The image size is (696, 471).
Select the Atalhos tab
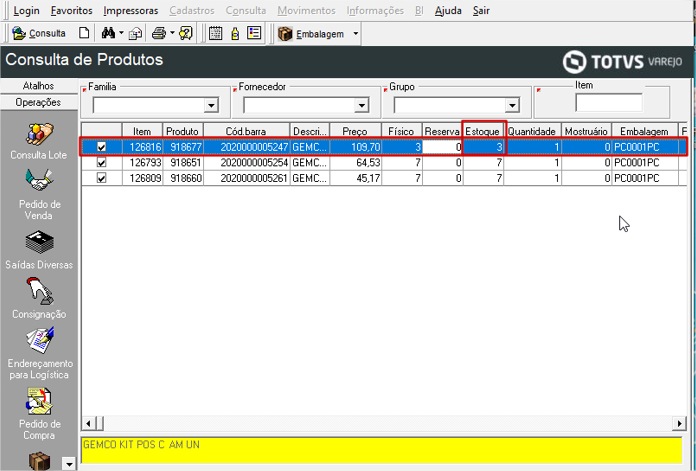pyautogui.click(x=39, y=86)
